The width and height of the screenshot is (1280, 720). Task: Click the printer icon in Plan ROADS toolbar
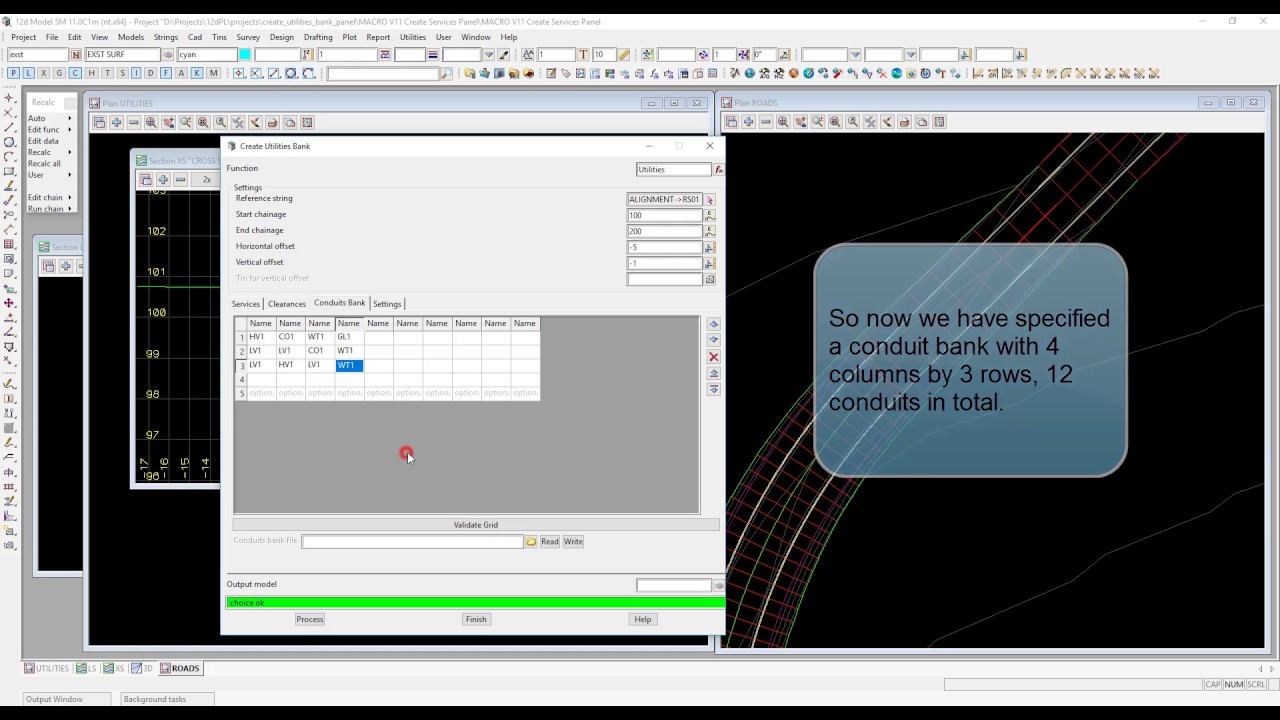click(x=904, y=122)
